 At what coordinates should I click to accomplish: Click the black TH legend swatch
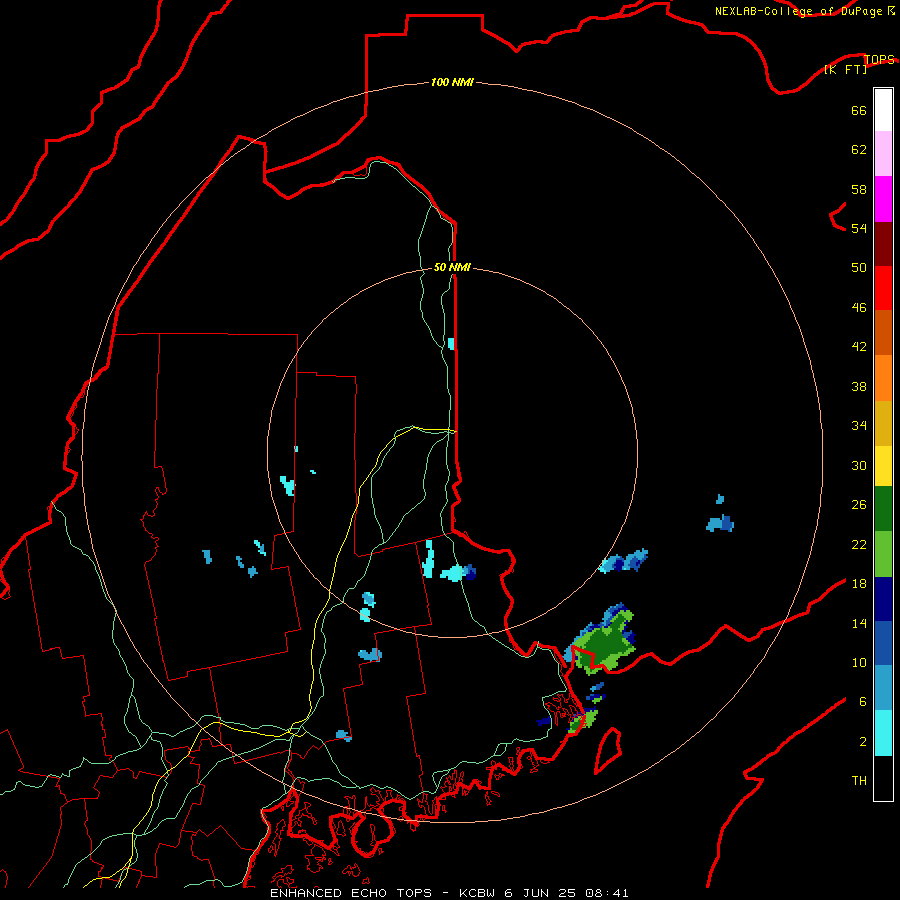[x=883, y=778]
